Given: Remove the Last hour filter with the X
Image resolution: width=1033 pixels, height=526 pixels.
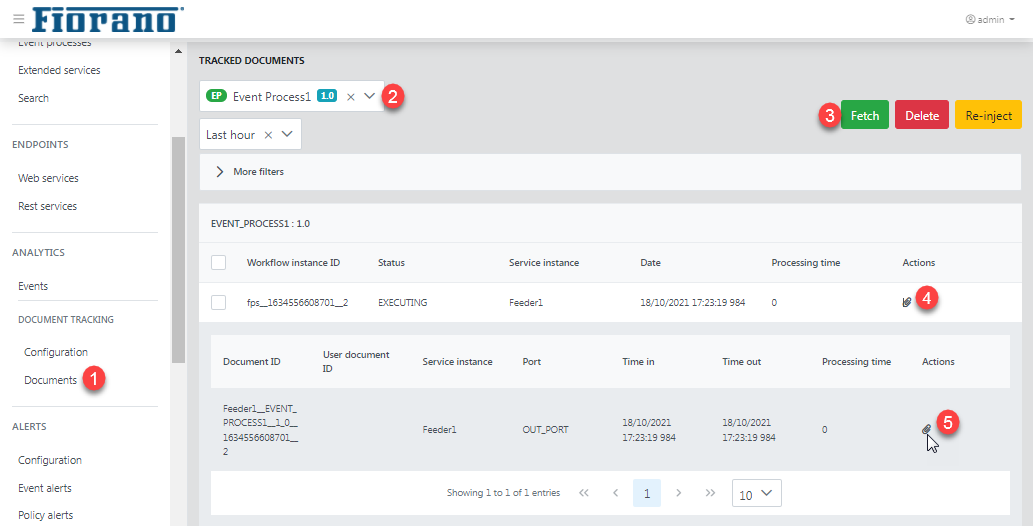Looking at the screenshot, I should coord(268,135).
